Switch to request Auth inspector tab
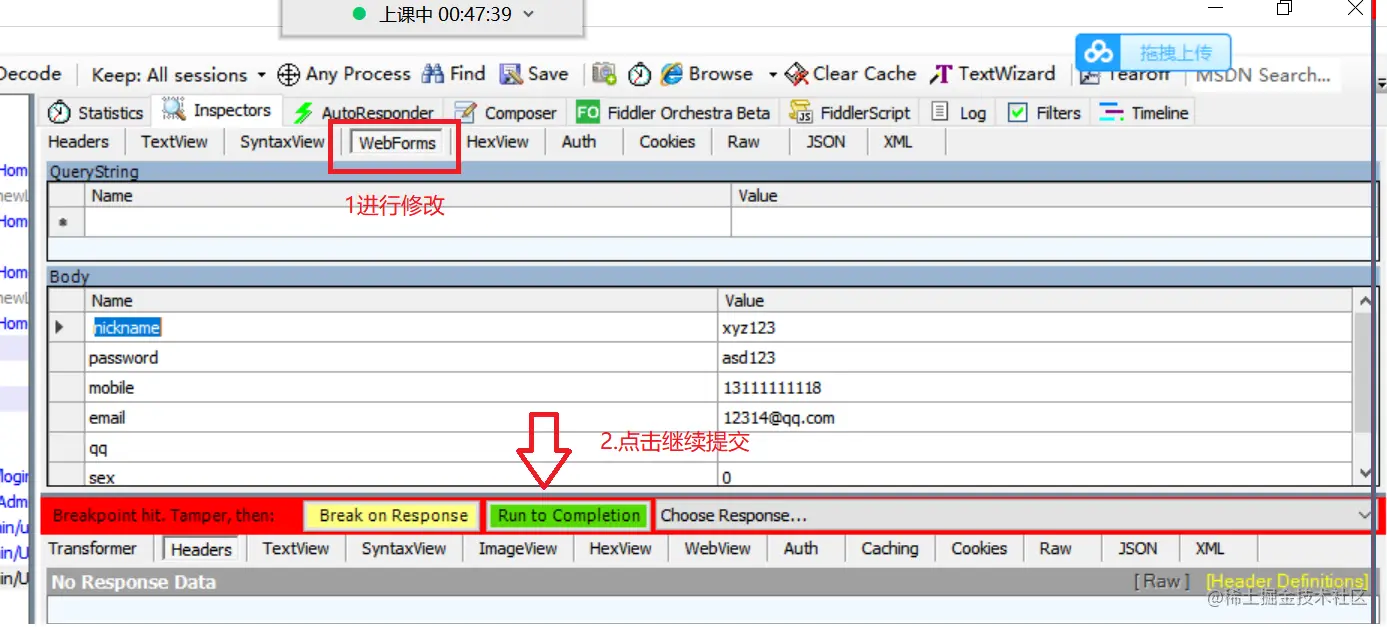This screenshot has width=1387, height=627. pos(579,142)
